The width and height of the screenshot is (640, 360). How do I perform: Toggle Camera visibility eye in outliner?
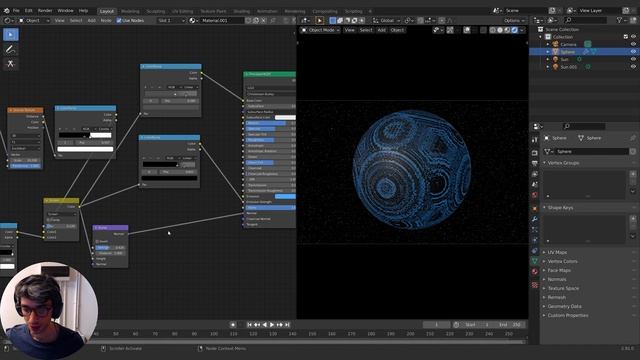[x=633, y=44]
